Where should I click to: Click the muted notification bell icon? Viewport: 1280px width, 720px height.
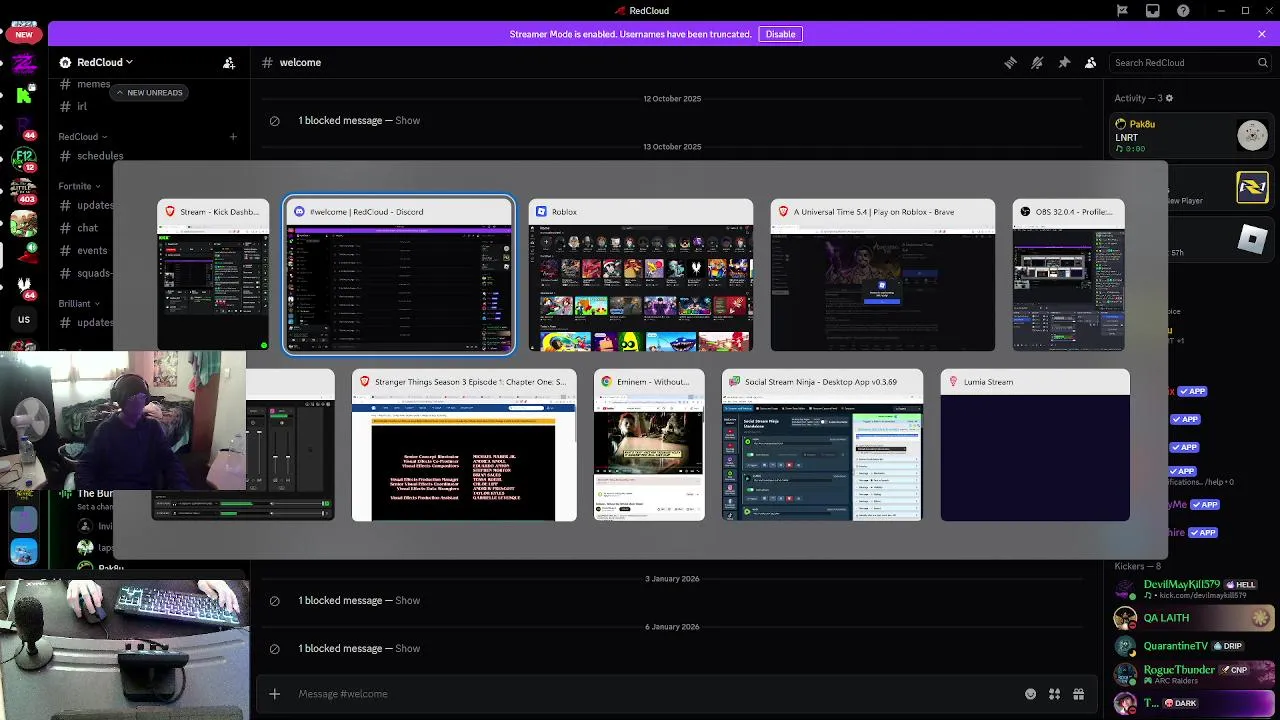(1037, 62)
